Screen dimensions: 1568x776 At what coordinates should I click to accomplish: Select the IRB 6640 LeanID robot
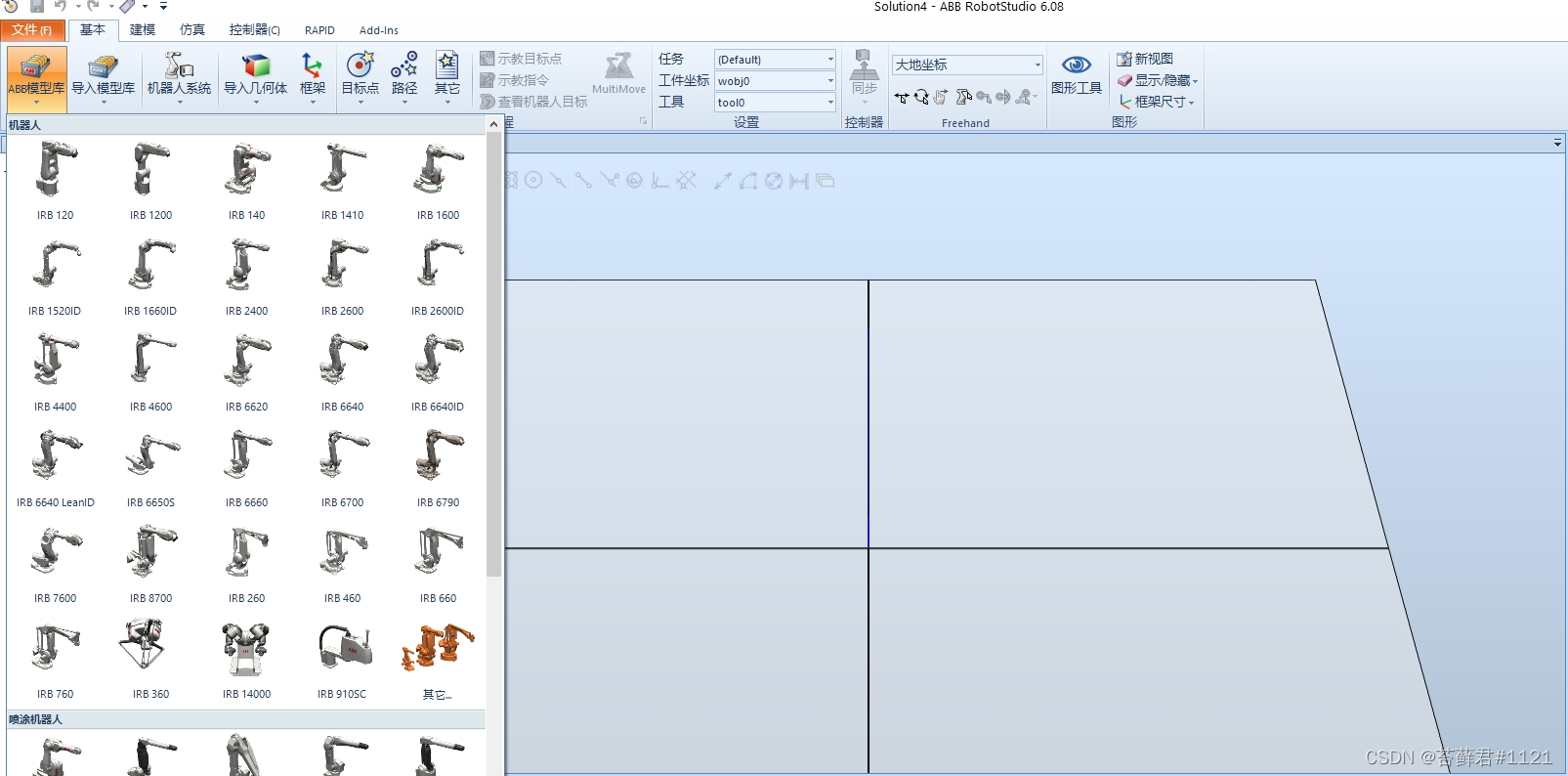(56, 467)
